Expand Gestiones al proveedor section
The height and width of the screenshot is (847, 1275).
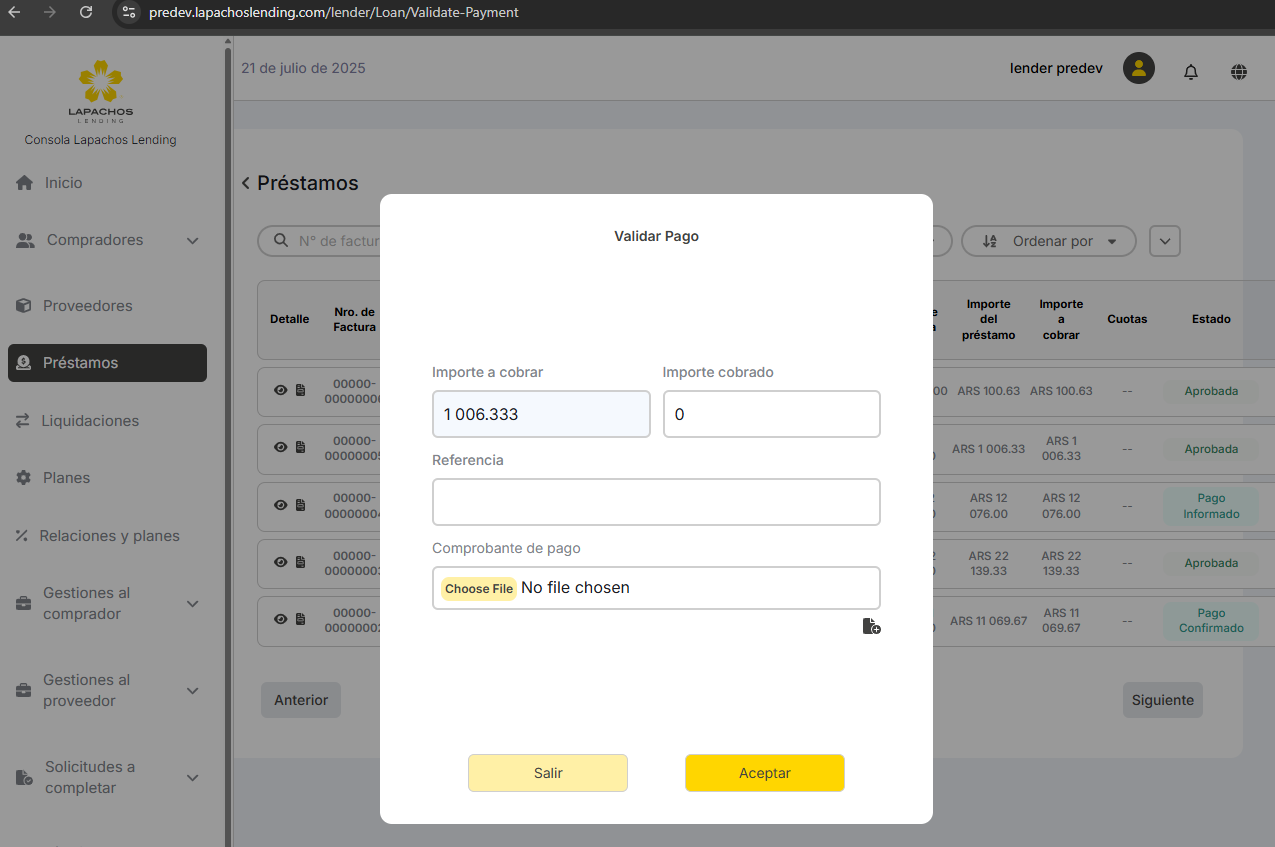coord(193,691)
